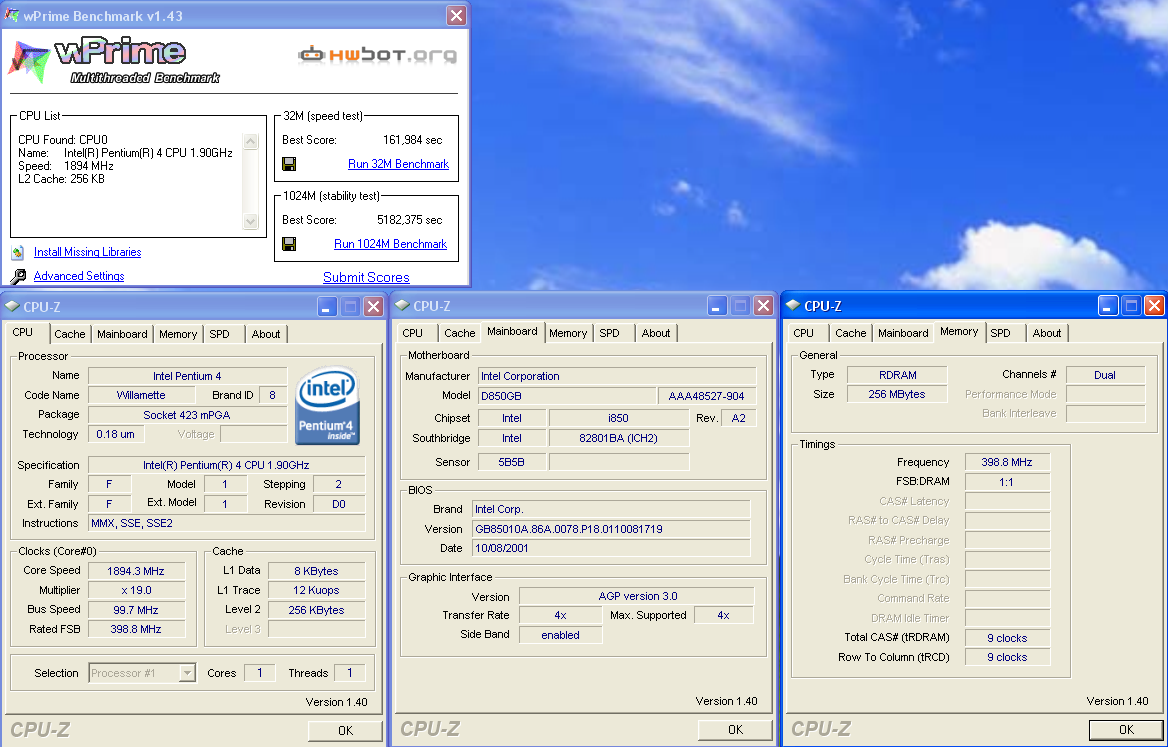Viewport: 1168px width, 747px height.
Task: Run the 1024M Benchmark
Action: click(x=390, y=244)
